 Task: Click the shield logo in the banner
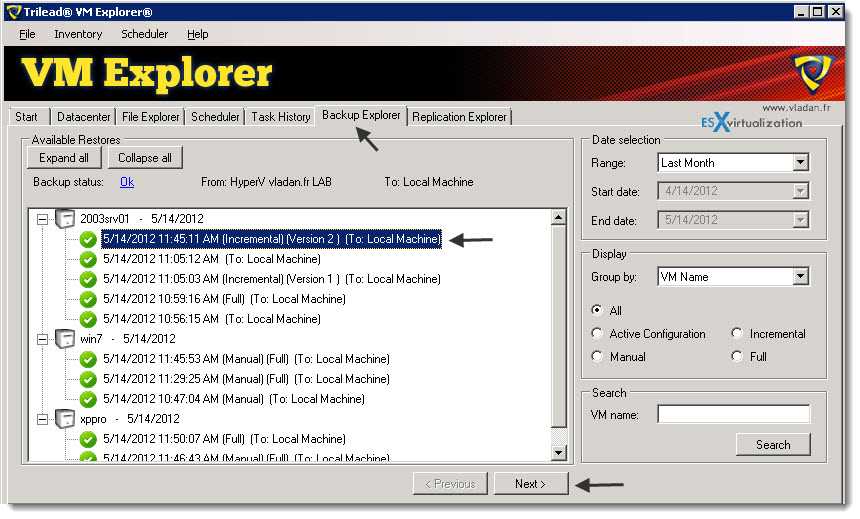click(x=813, y=73)
